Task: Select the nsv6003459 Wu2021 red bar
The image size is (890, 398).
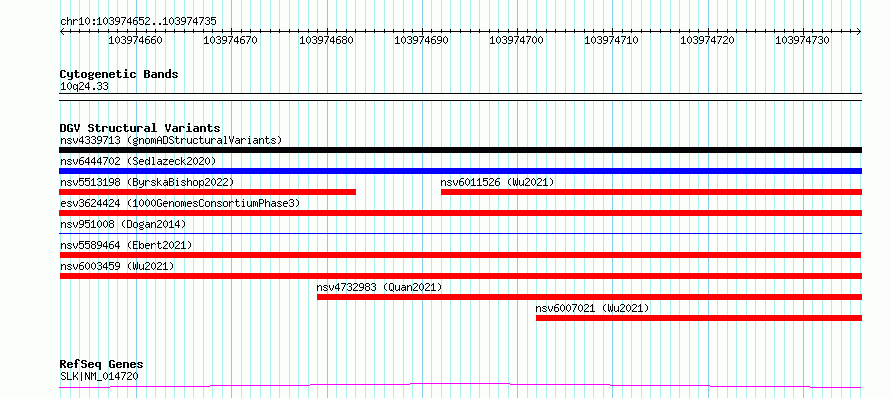Action: pyautogui.click(x=460, y=276)
